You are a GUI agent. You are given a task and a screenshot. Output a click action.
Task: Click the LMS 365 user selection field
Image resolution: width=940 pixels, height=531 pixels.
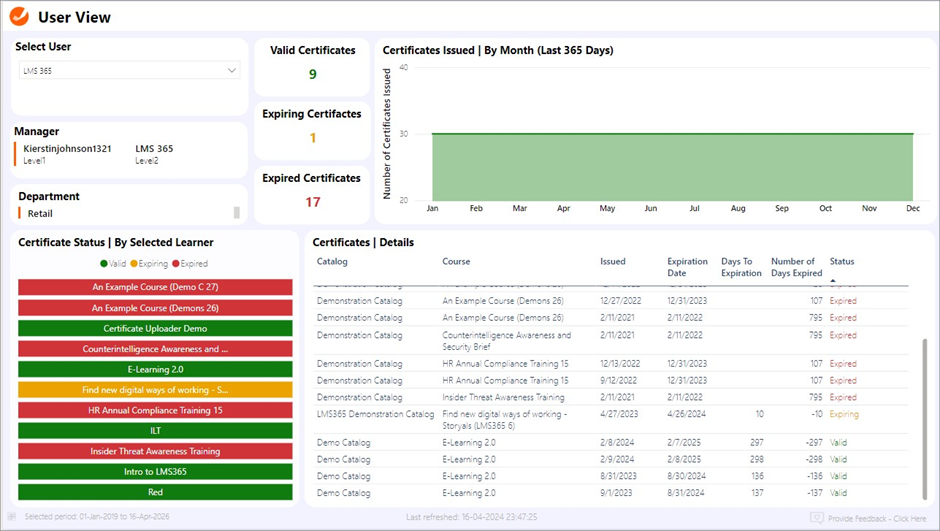coord(120,71)
